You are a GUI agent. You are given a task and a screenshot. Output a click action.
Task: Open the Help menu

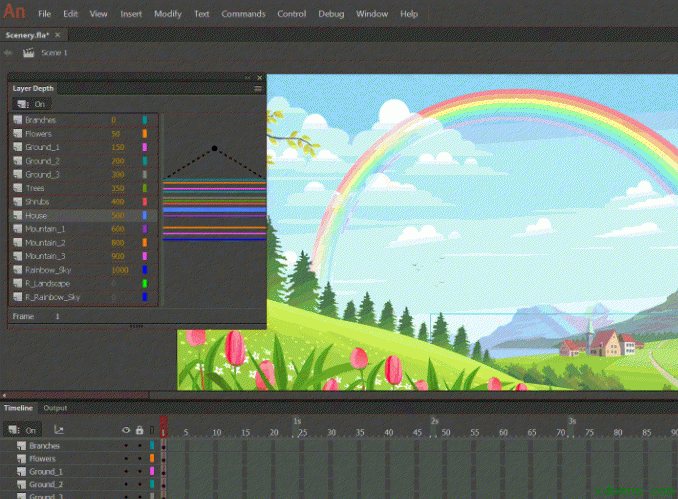click(x=409, y=14)
